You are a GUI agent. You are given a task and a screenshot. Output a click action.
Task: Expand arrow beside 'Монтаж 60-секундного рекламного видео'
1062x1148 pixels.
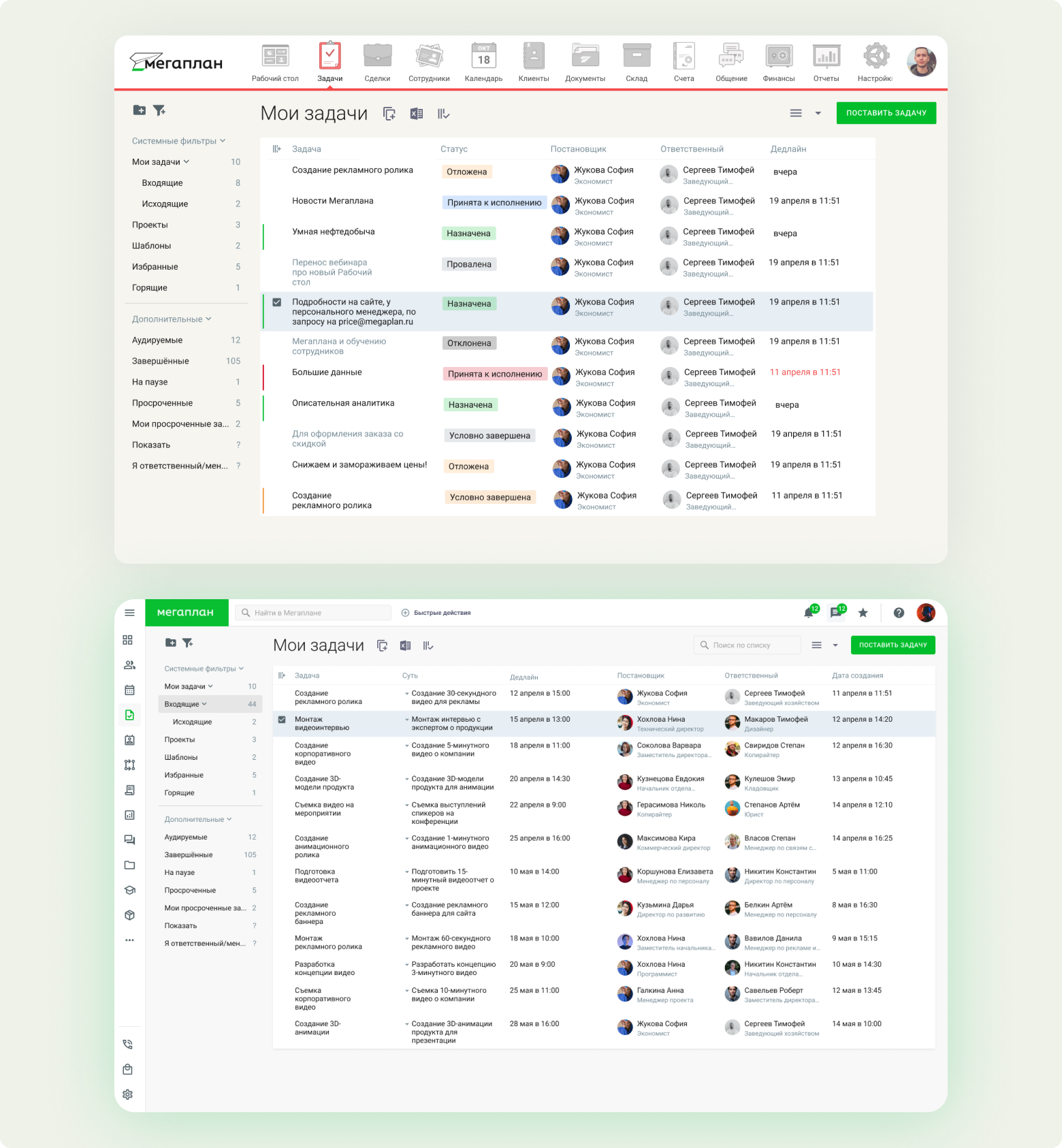point(407,939)
